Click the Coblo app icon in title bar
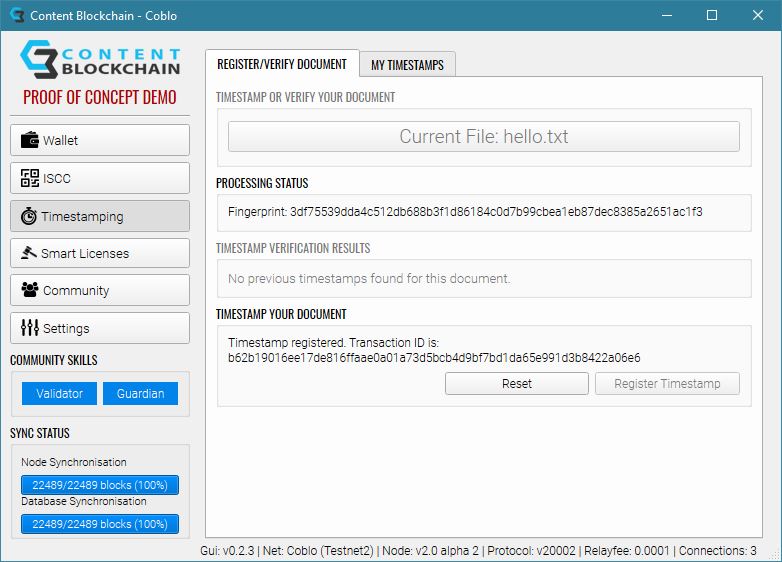This screenshot has width=782, height=562. tap(17, 15)
